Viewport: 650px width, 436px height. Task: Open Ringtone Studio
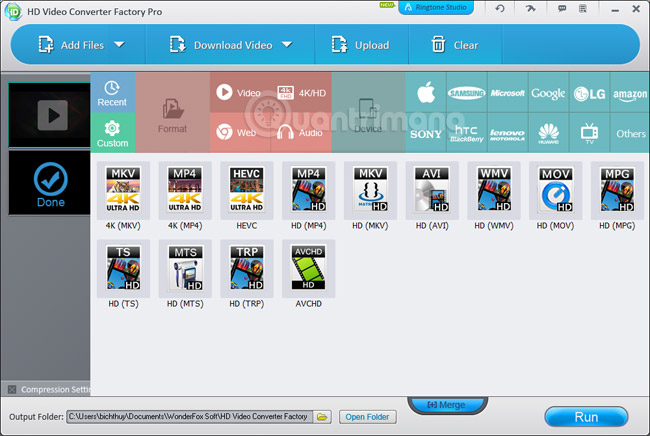436,7
